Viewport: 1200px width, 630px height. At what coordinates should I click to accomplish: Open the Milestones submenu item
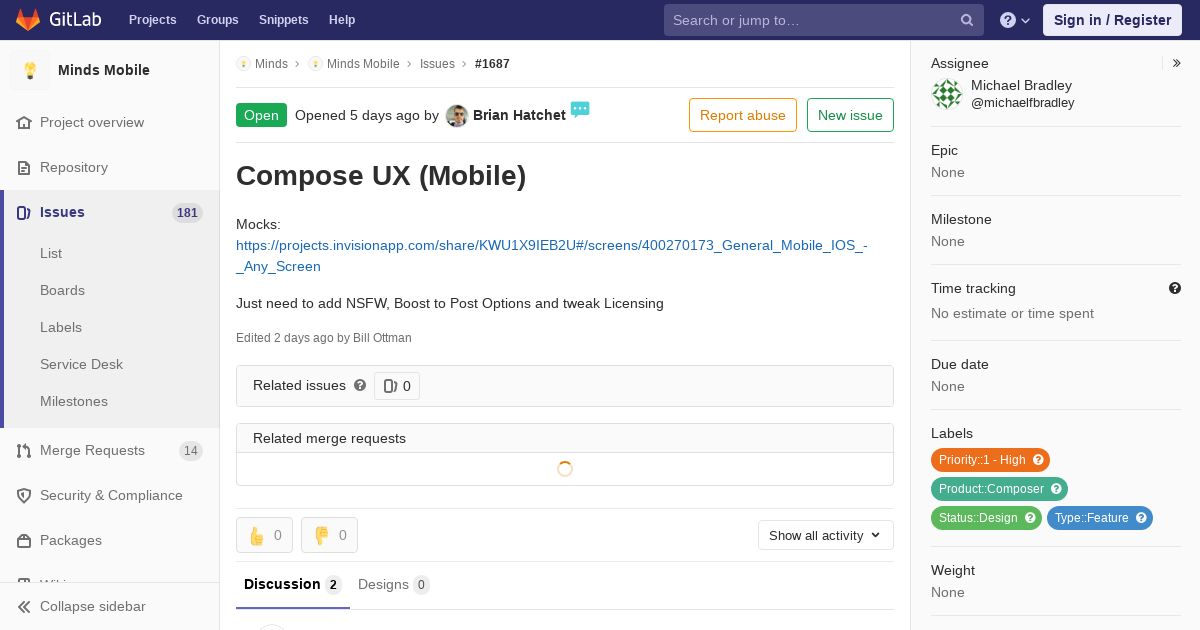[74, 401]
